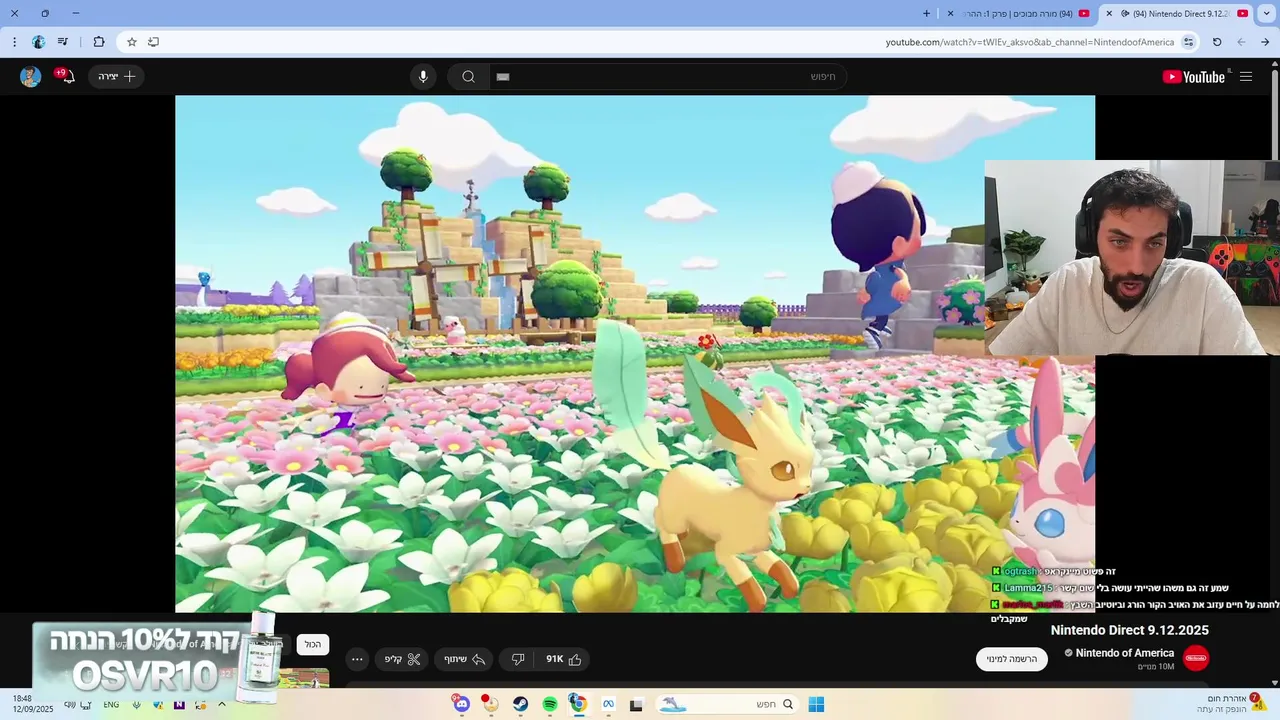Click the קליפ clip button
1280x720 pixels.
pyautogui.click(x=403, y=659)
